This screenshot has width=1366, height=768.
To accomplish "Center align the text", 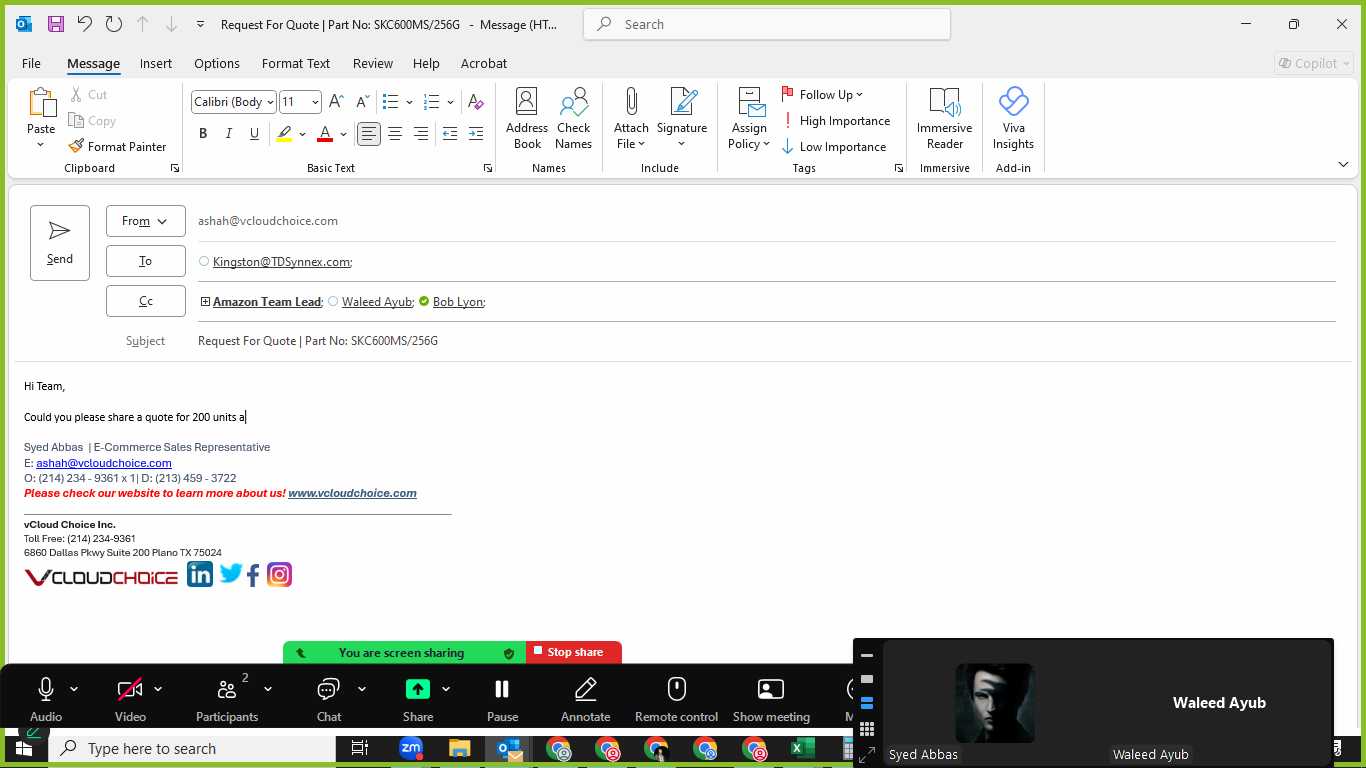I will click(395, 134).
